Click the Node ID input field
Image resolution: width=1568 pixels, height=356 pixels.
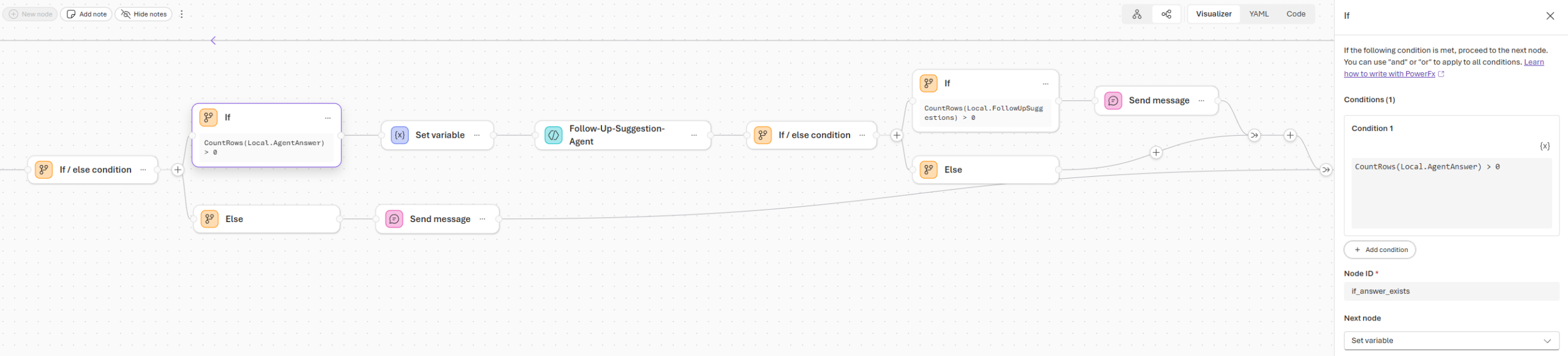tap(1450, 291)
